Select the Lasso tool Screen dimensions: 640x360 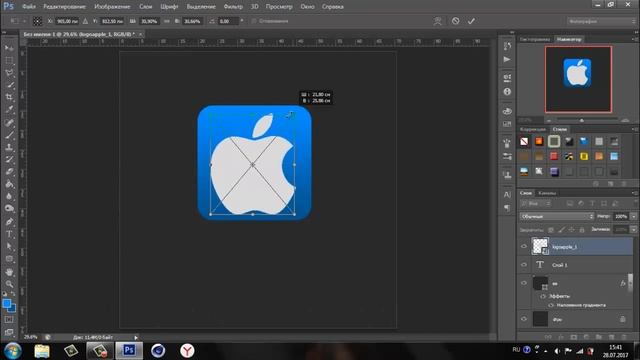tap(9, 73)
